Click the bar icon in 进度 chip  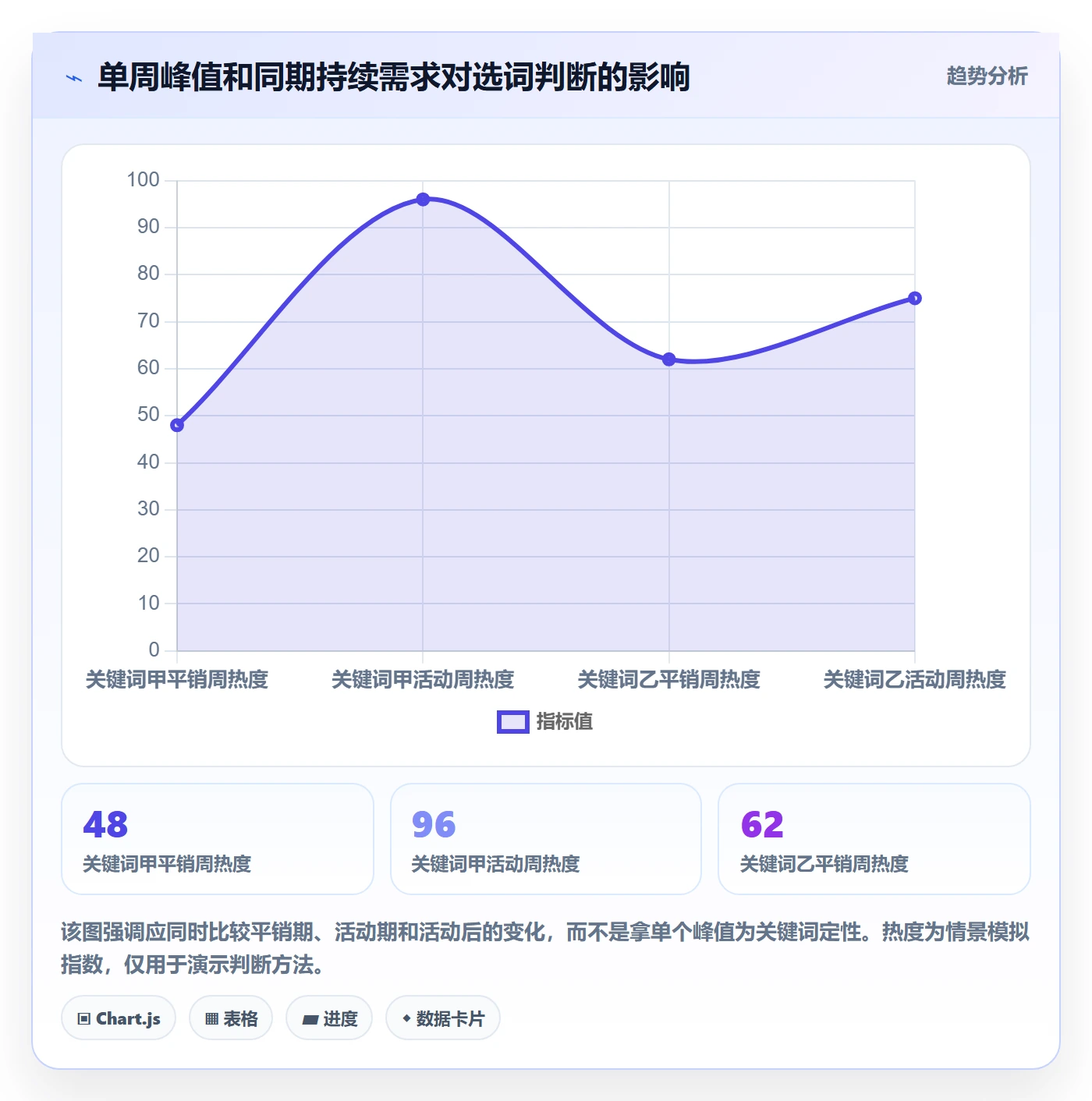point(310,1020)
